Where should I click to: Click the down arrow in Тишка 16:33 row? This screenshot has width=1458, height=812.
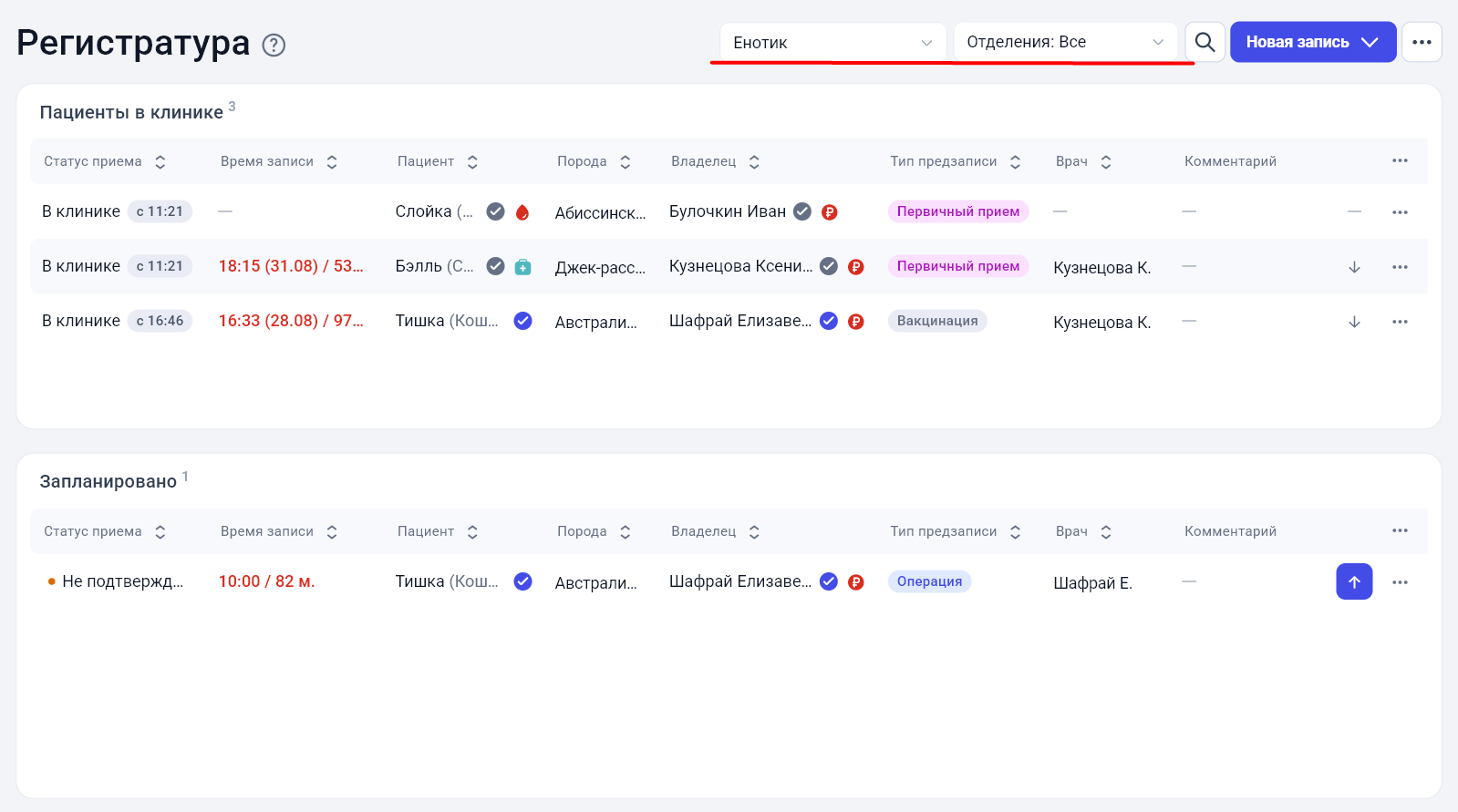pyautogui.click(x=1354, y=322)
